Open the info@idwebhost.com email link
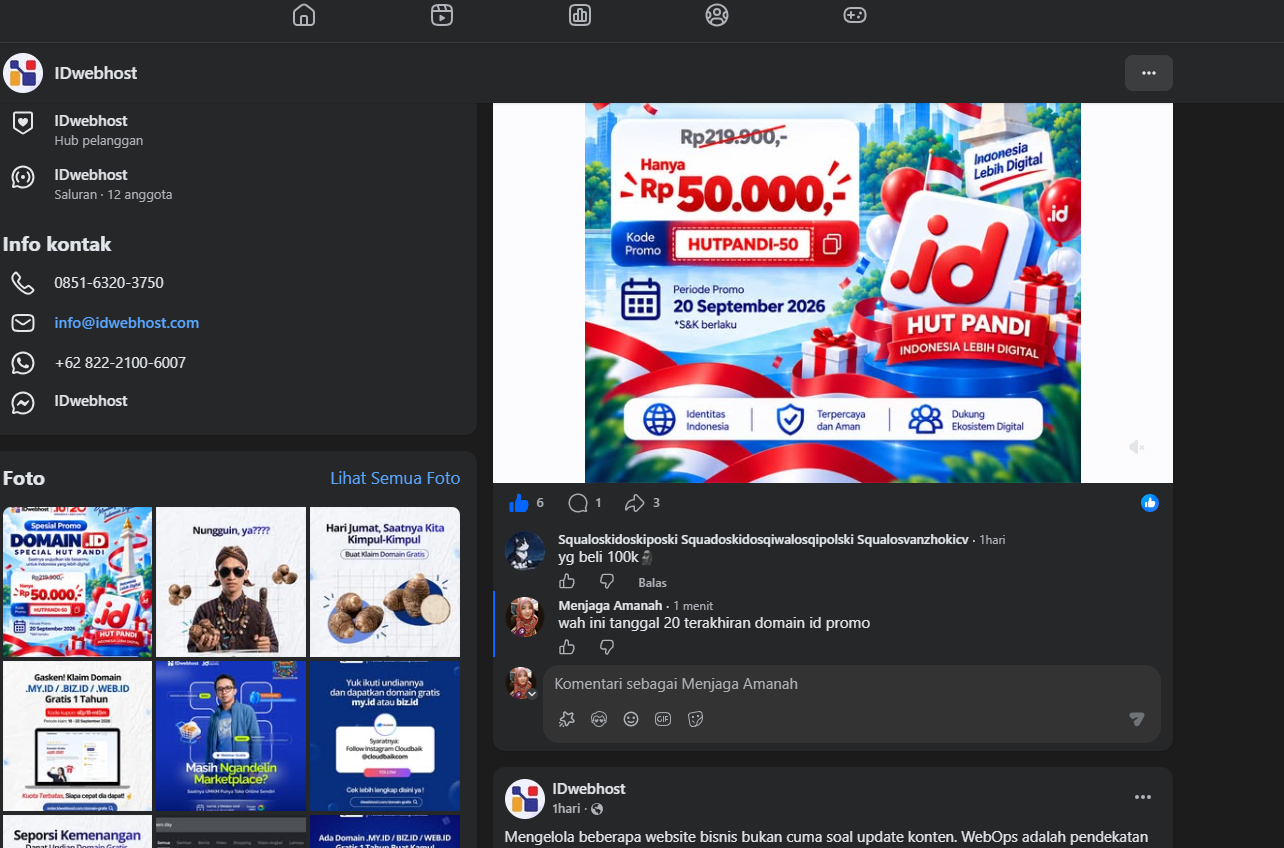 click(127, 323)
